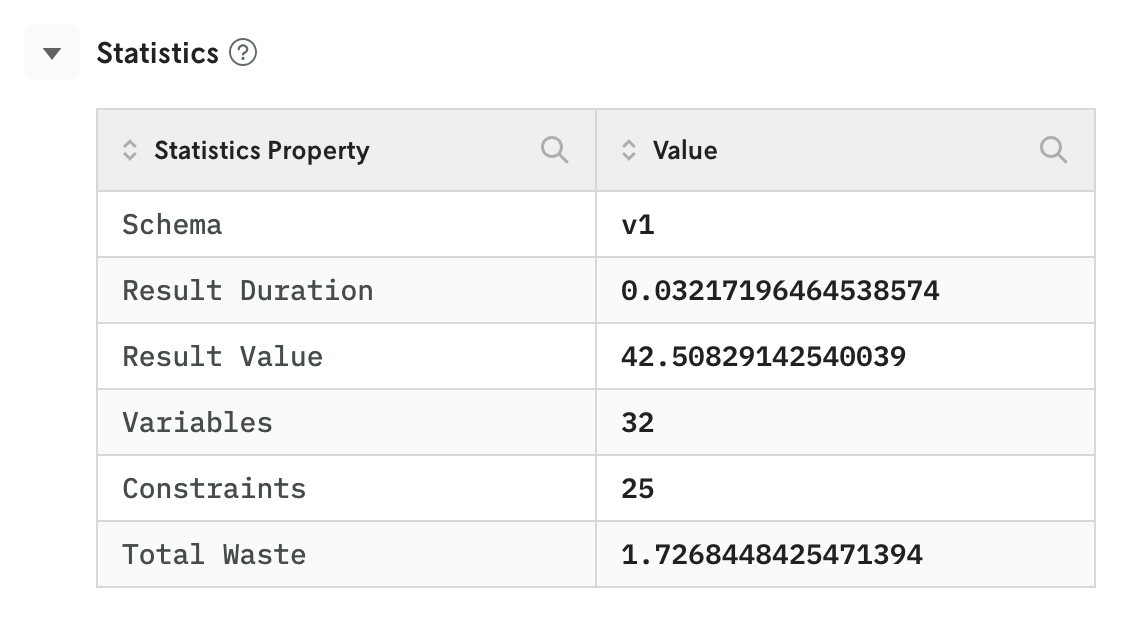Collapse the Statistics section arrow

click(52, 53)
